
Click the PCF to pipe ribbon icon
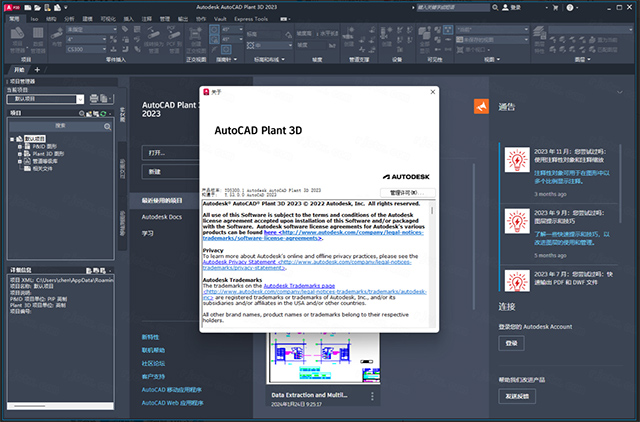(174, 39)
